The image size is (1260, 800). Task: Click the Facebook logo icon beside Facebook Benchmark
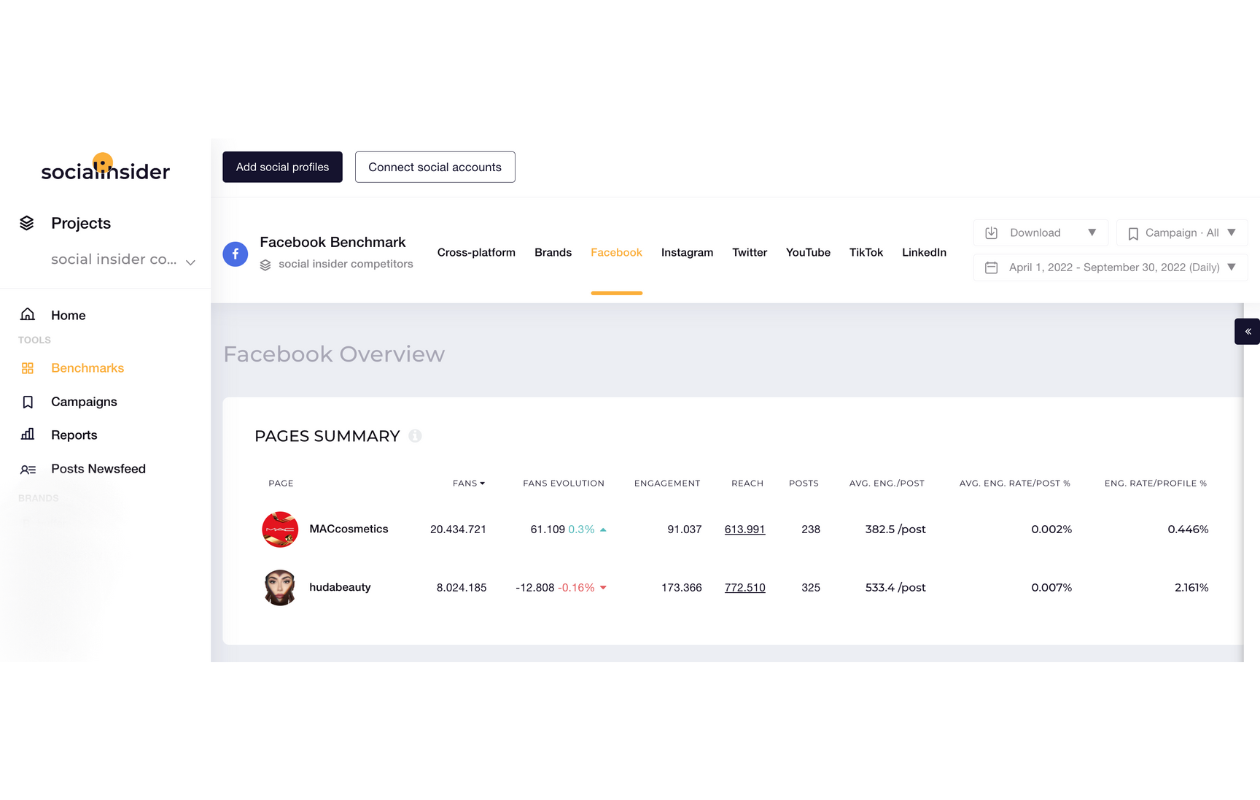[235, 254]
